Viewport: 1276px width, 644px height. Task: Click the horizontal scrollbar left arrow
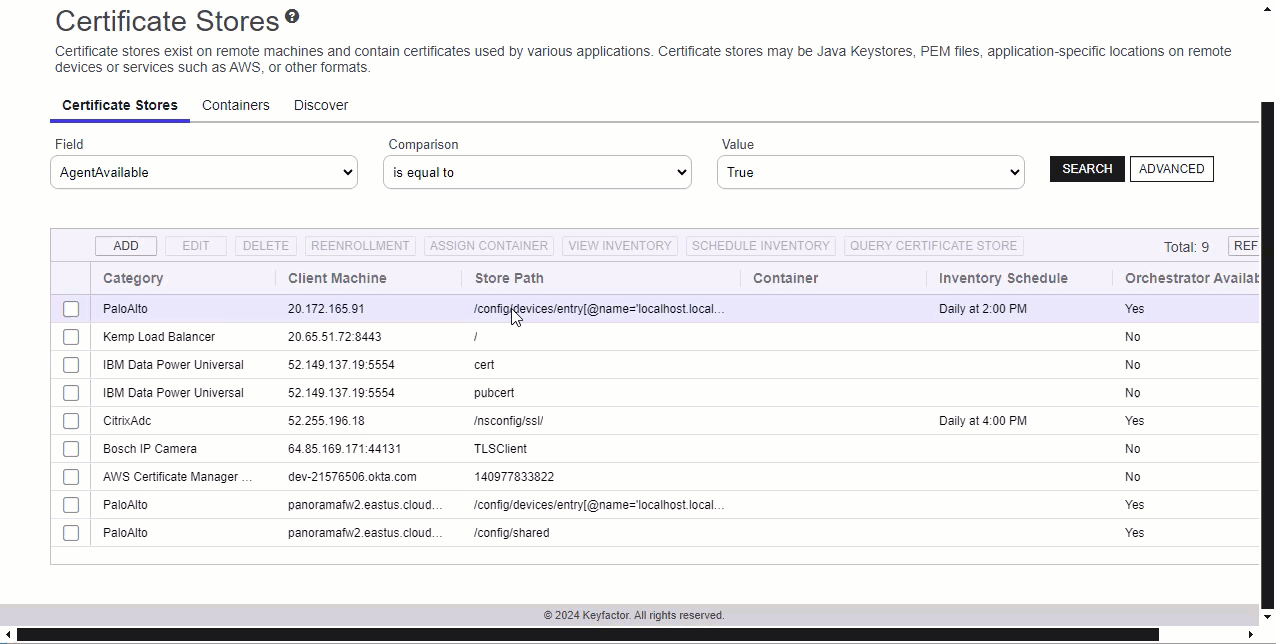tap(8, 634)
